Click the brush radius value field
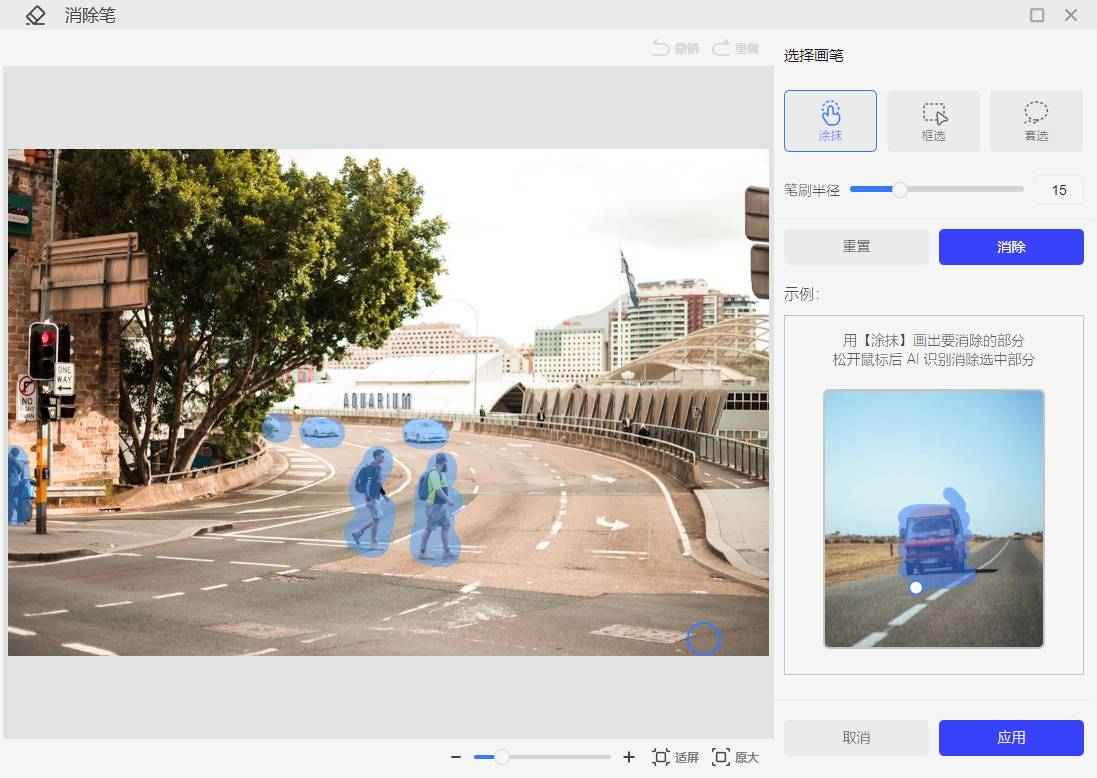The width and height of the screenshot is (1097, 778). point(1059,190)
